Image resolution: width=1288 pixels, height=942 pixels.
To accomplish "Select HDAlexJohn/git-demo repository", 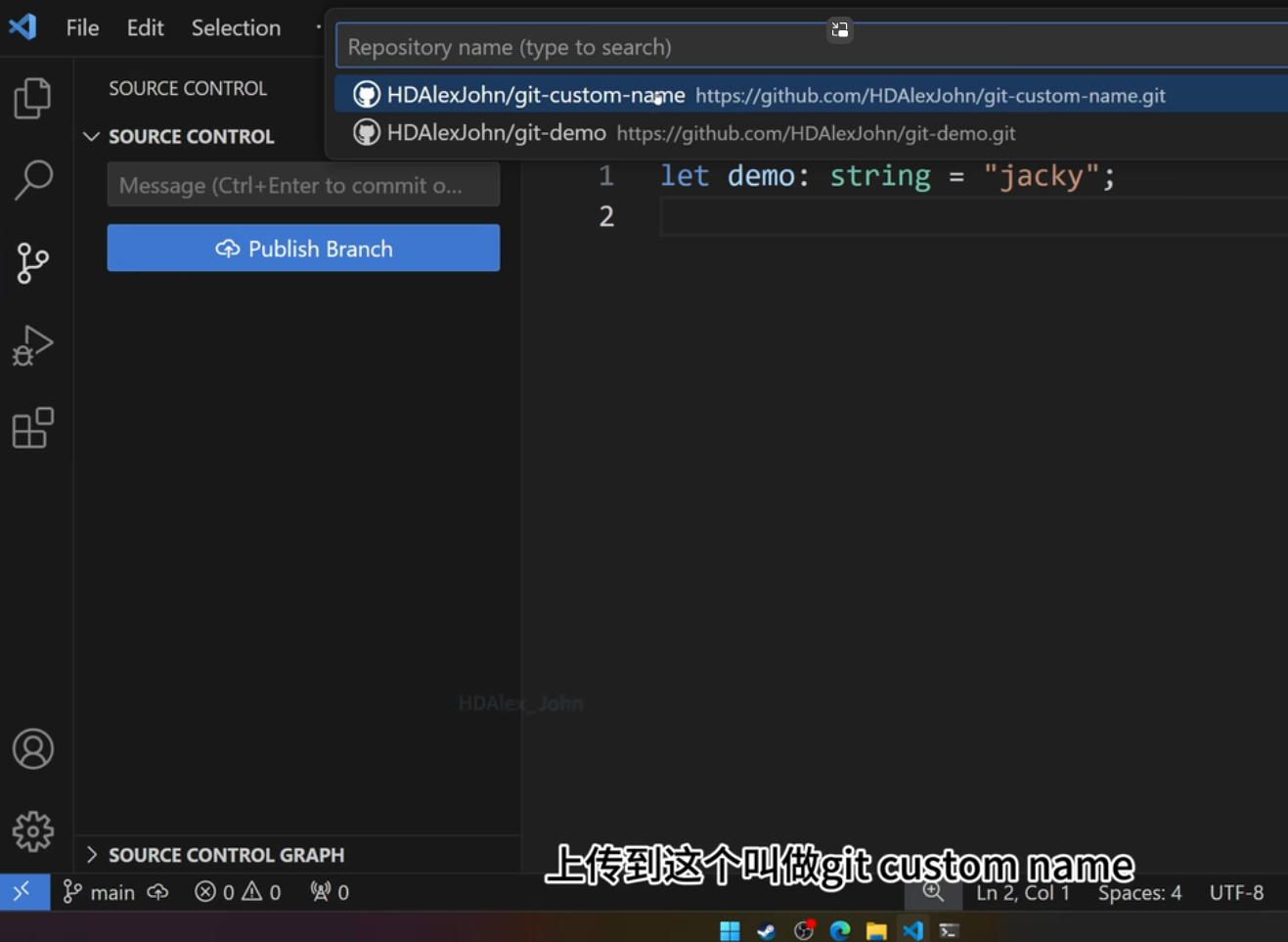I will click(812, 132).
